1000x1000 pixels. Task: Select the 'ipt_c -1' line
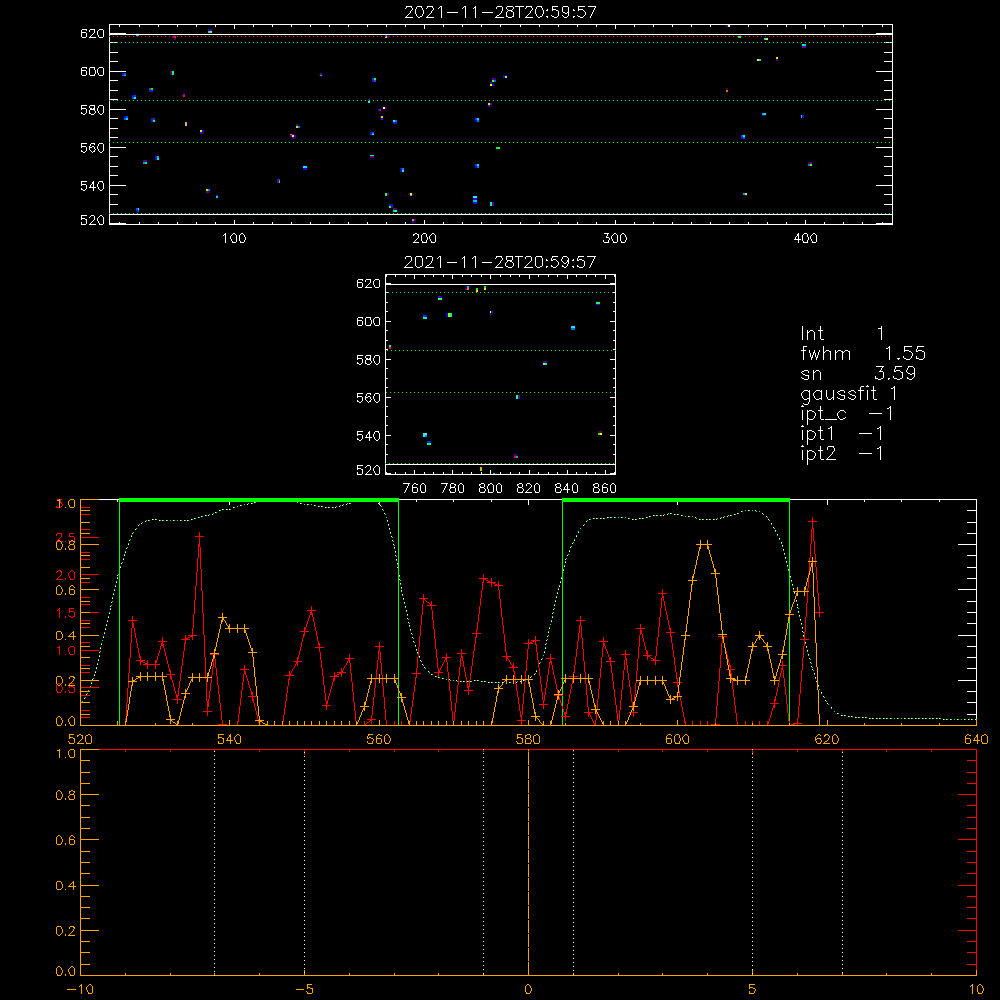click(x=847, y=414)
